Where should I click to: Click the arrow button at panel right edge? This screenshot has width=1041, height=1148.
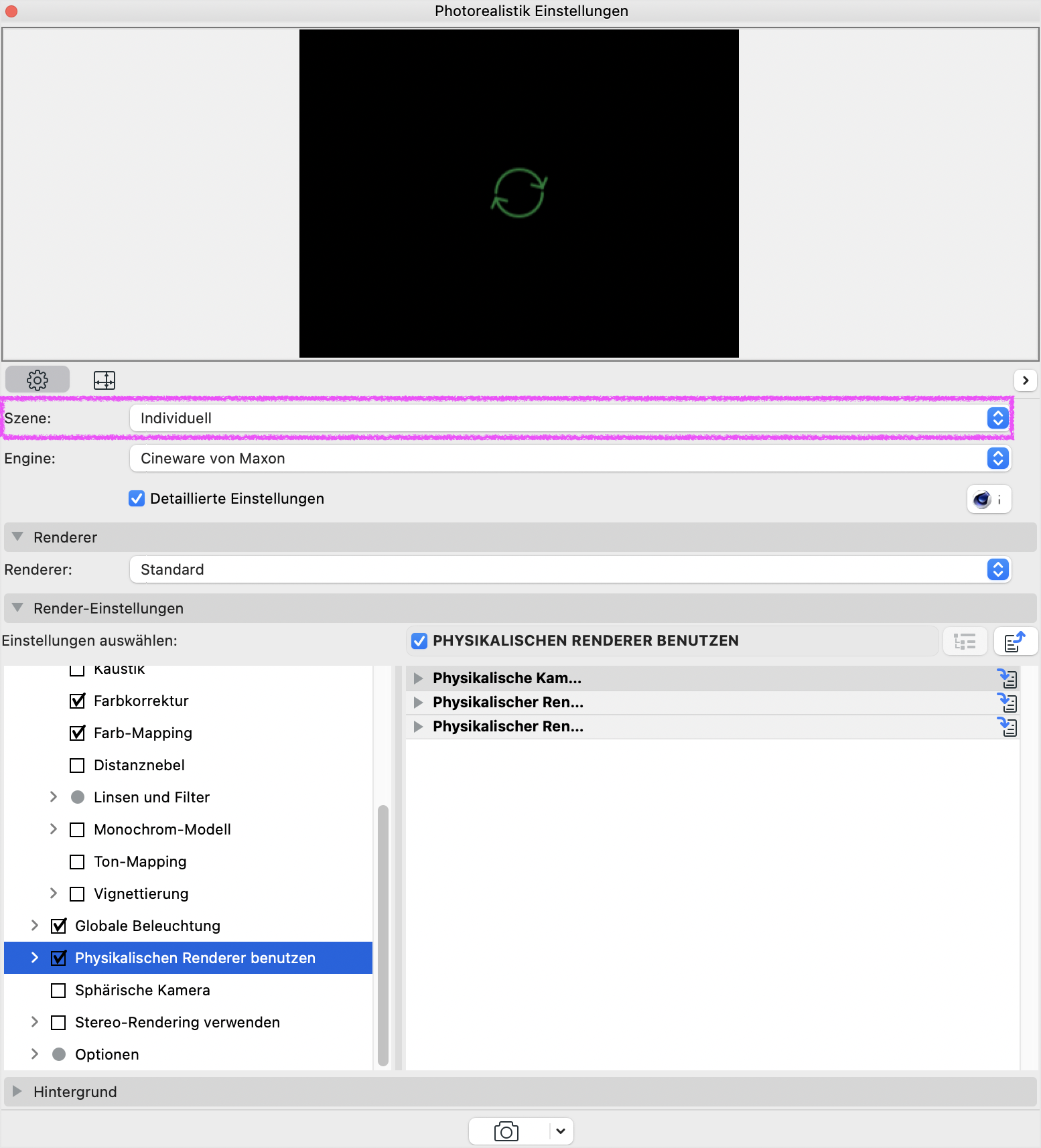tap(1025, 380)
